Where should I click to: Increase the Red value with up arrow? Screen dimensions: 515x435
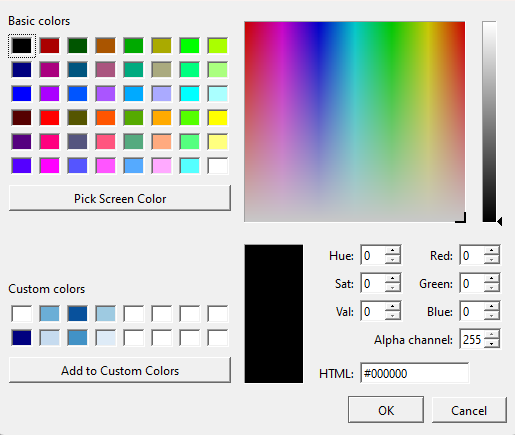(x=491, y=251)
